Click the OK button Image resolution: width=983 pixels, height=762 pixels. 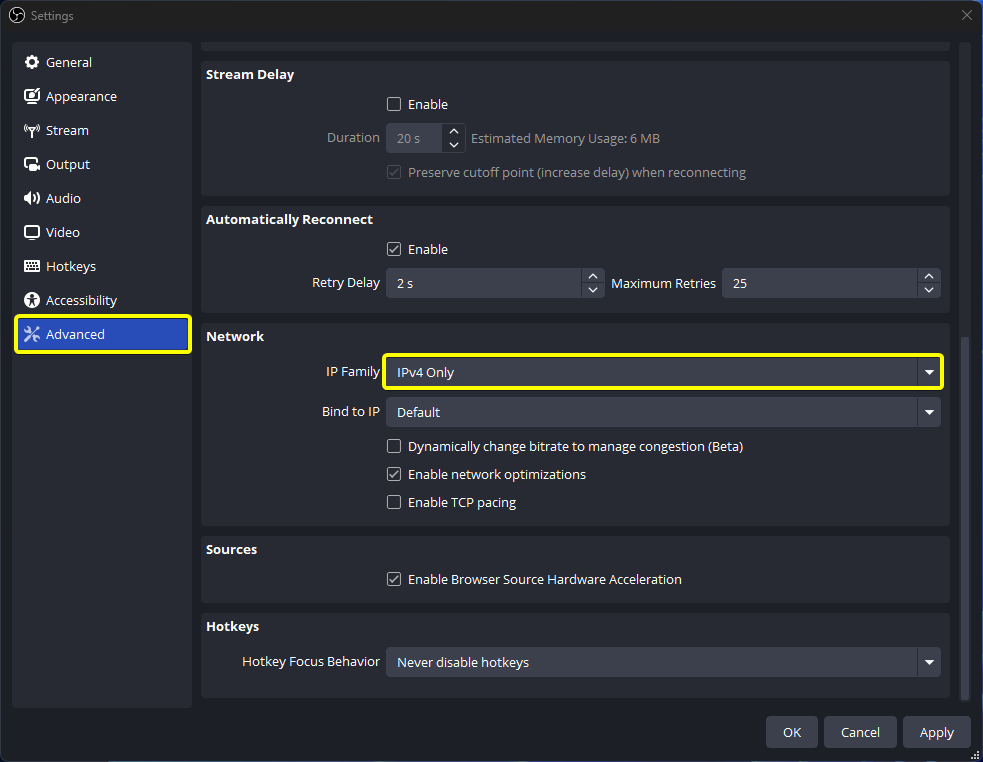792,732
